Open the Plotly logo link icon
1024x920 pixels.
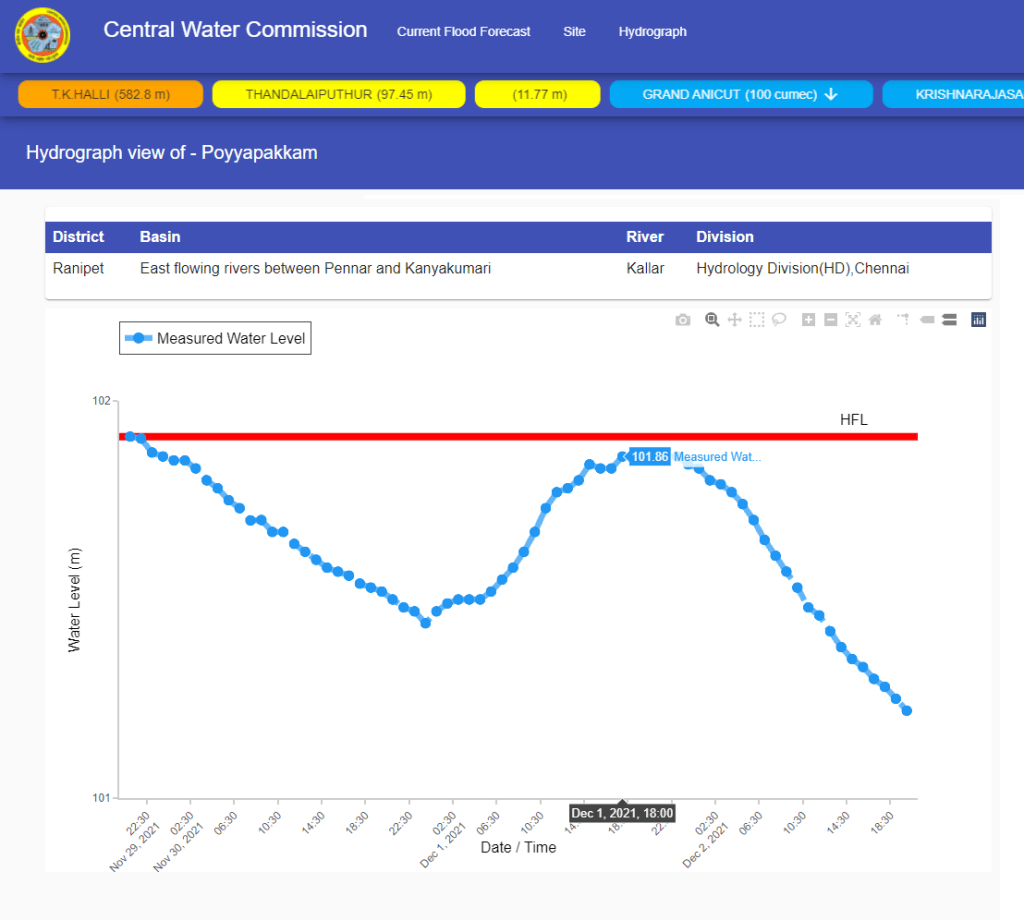pos(979,320)
